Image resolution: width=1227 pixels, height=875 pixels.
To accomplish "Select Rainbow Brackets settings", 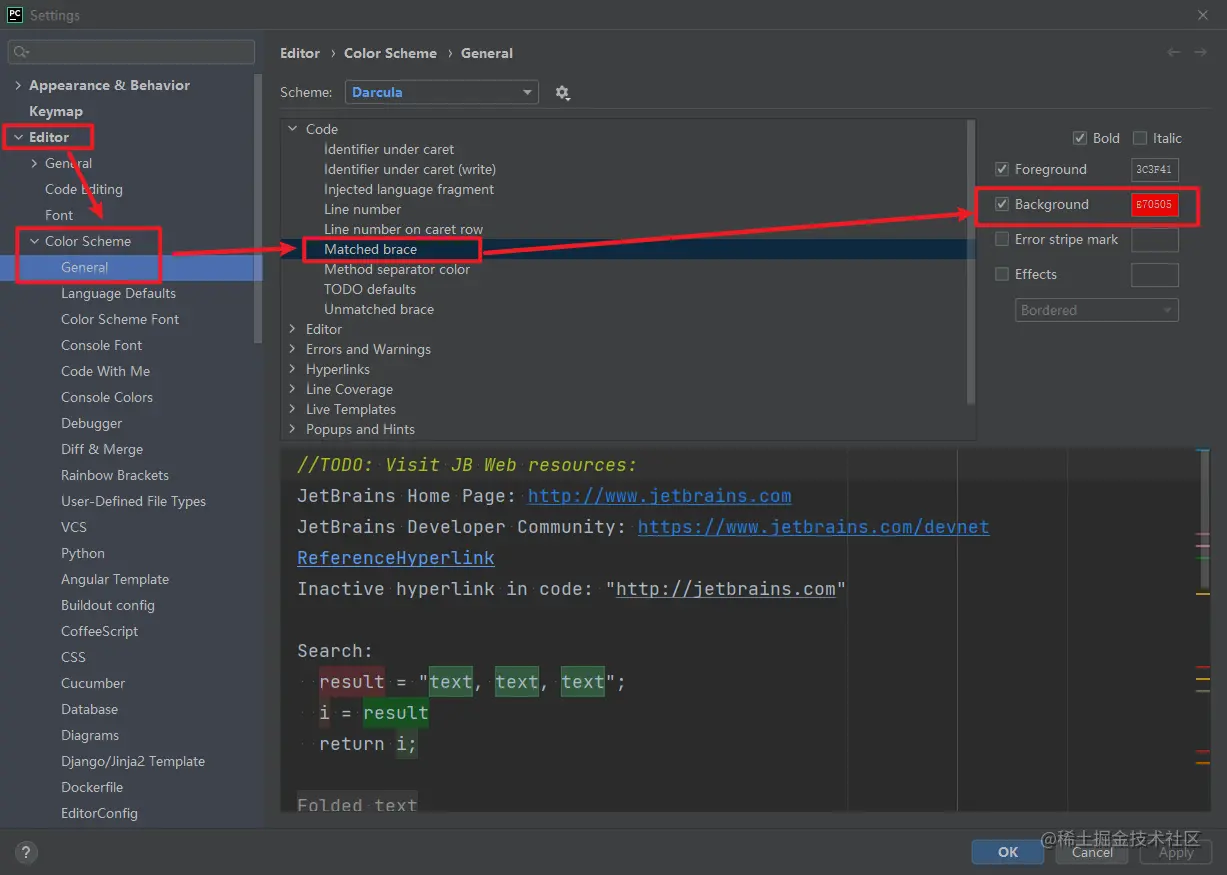I will tap(115, 475).
